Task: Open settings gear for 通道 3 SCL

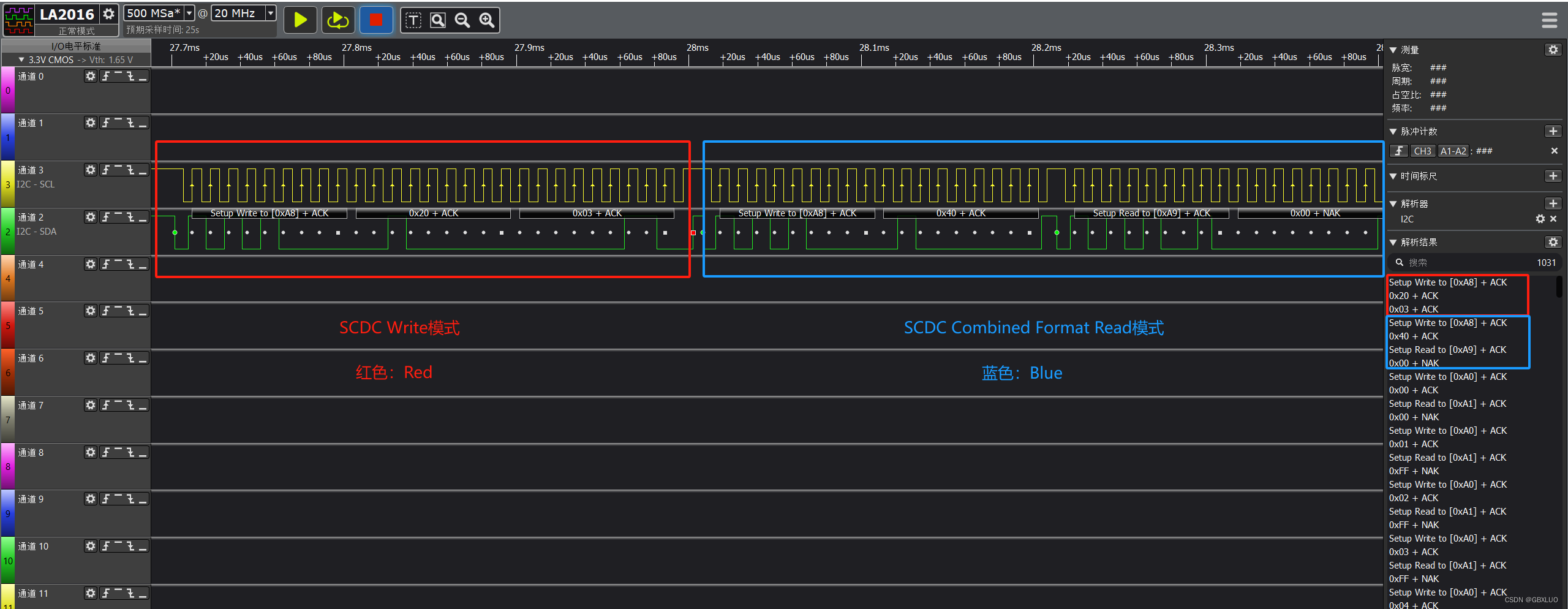Action: pyautogui.click(x=91, y=170)
